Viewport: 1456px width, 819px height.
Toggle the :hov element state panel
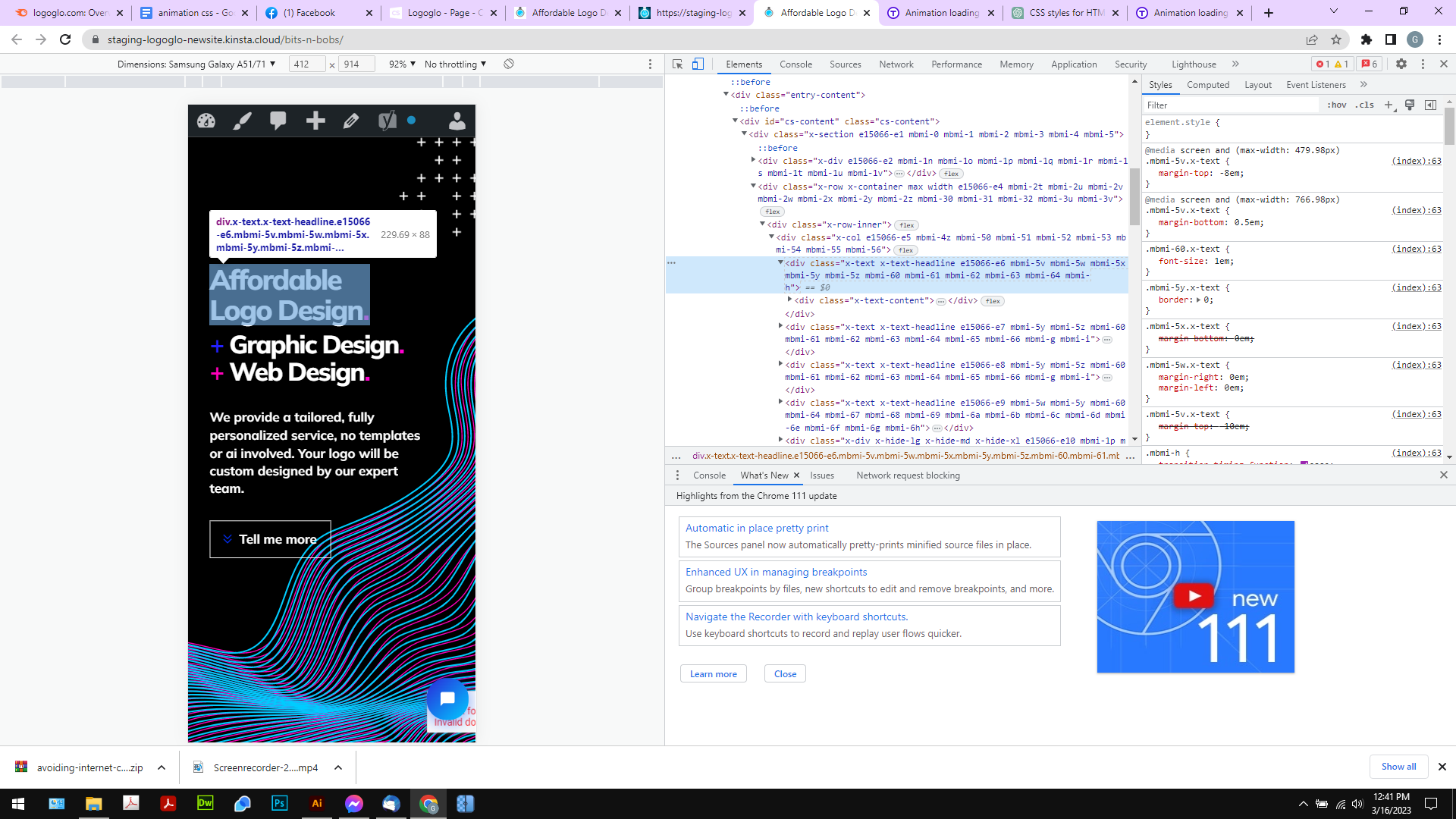tap(1337, 105)
